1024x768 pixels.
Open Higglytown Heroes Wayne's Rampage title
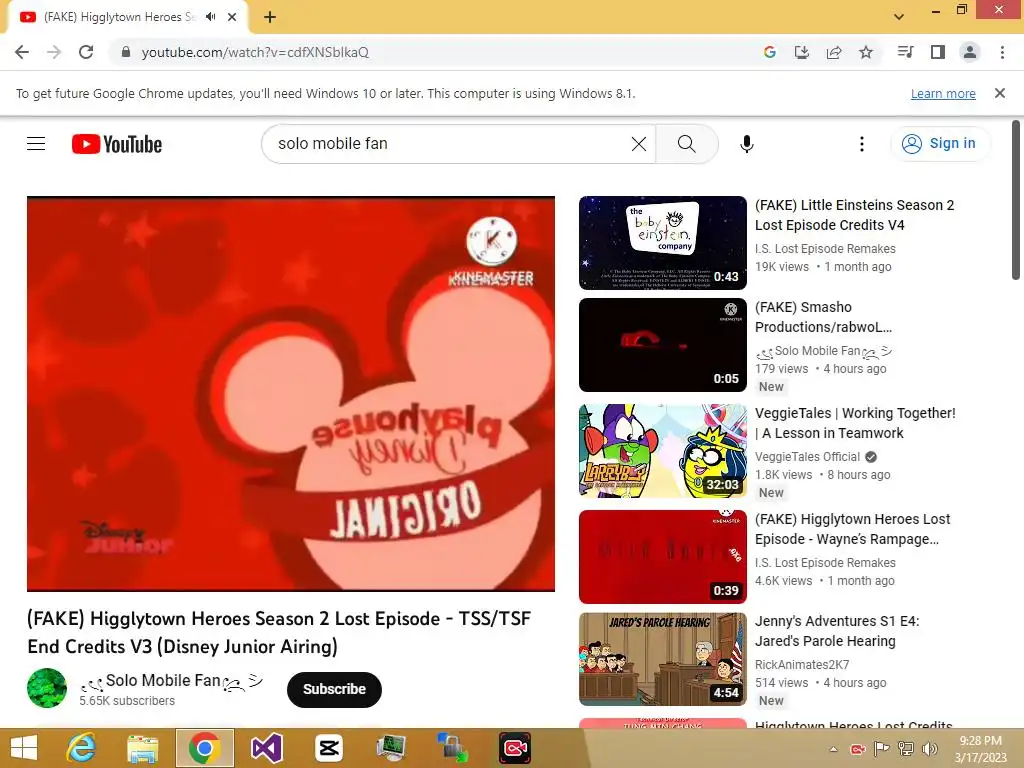852,529
